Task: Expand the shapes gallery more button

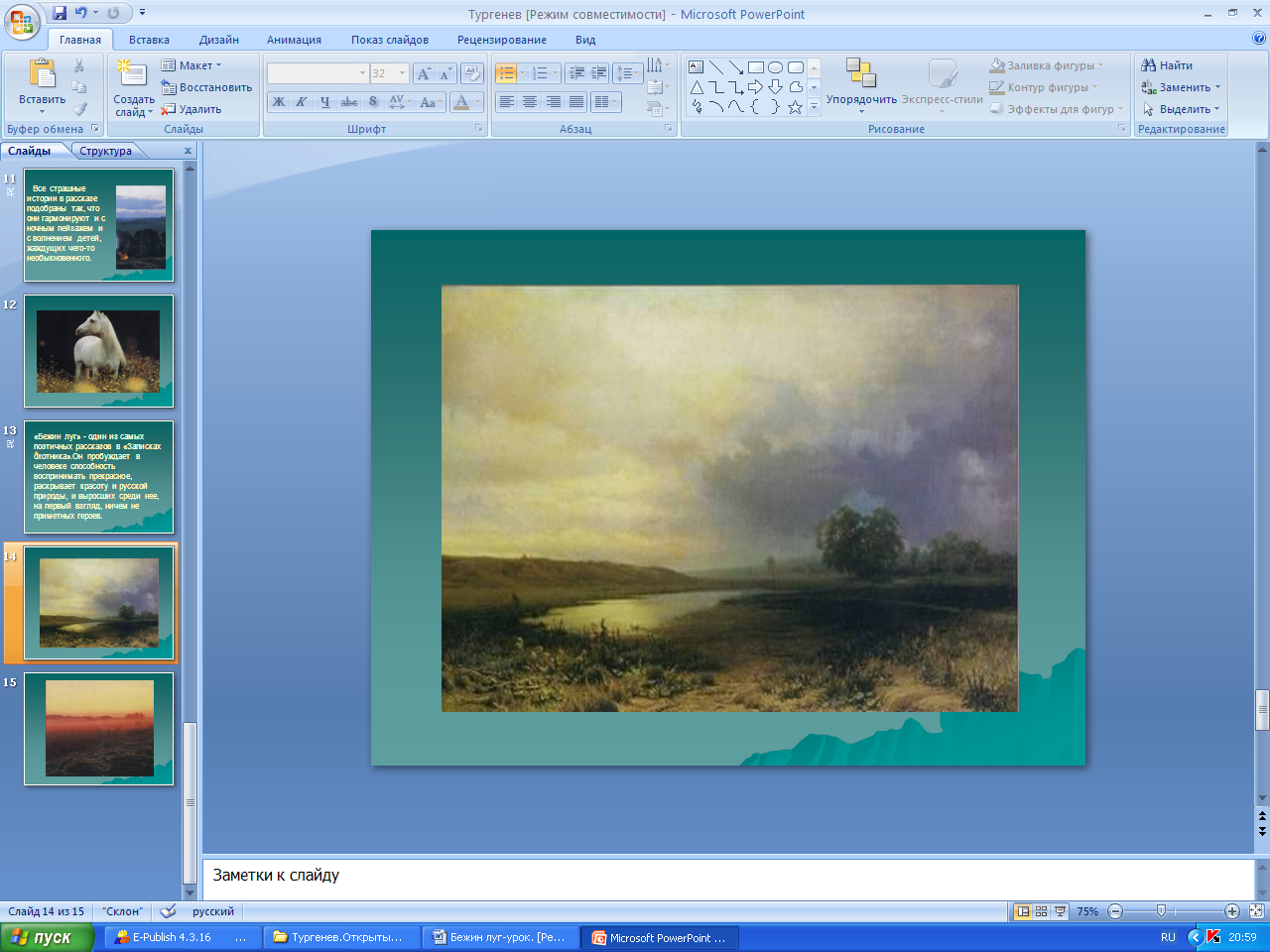Action: pos(815,107)
